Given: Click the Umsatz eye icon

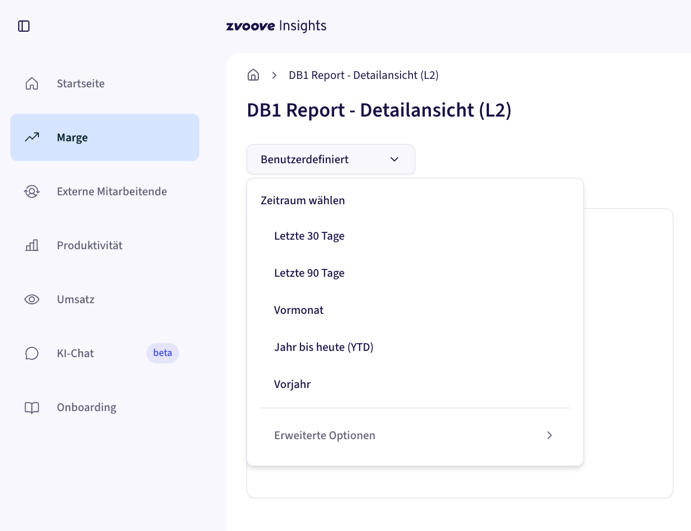Looking at the screenshot, I should (32, 300).
